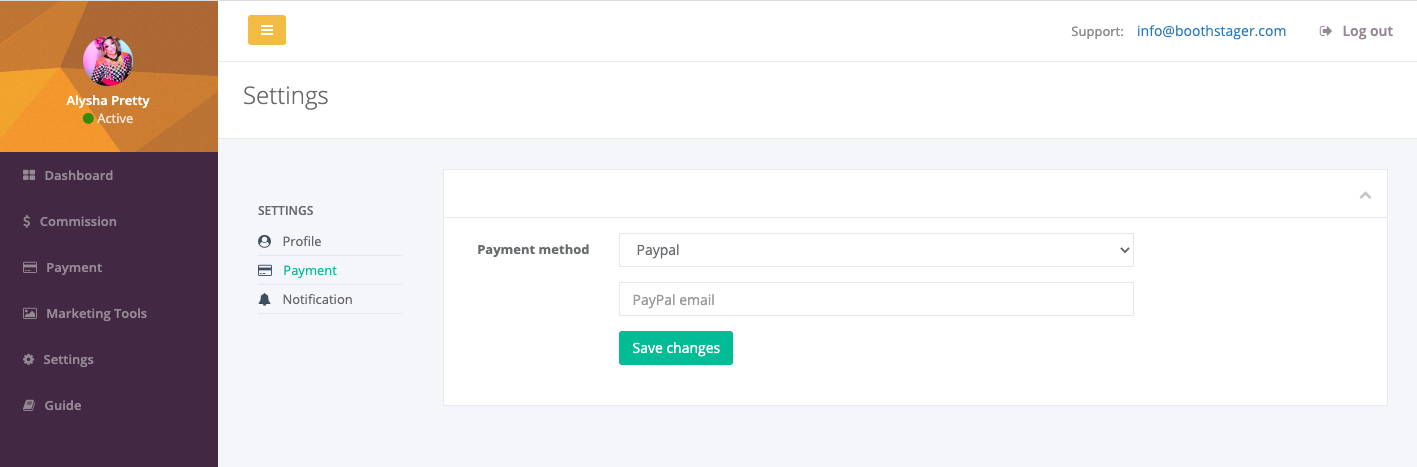Viewport: 1417px width, 467px height.
Task: Click the credit card icon beside Payment tab
Action: coord(265,270)
